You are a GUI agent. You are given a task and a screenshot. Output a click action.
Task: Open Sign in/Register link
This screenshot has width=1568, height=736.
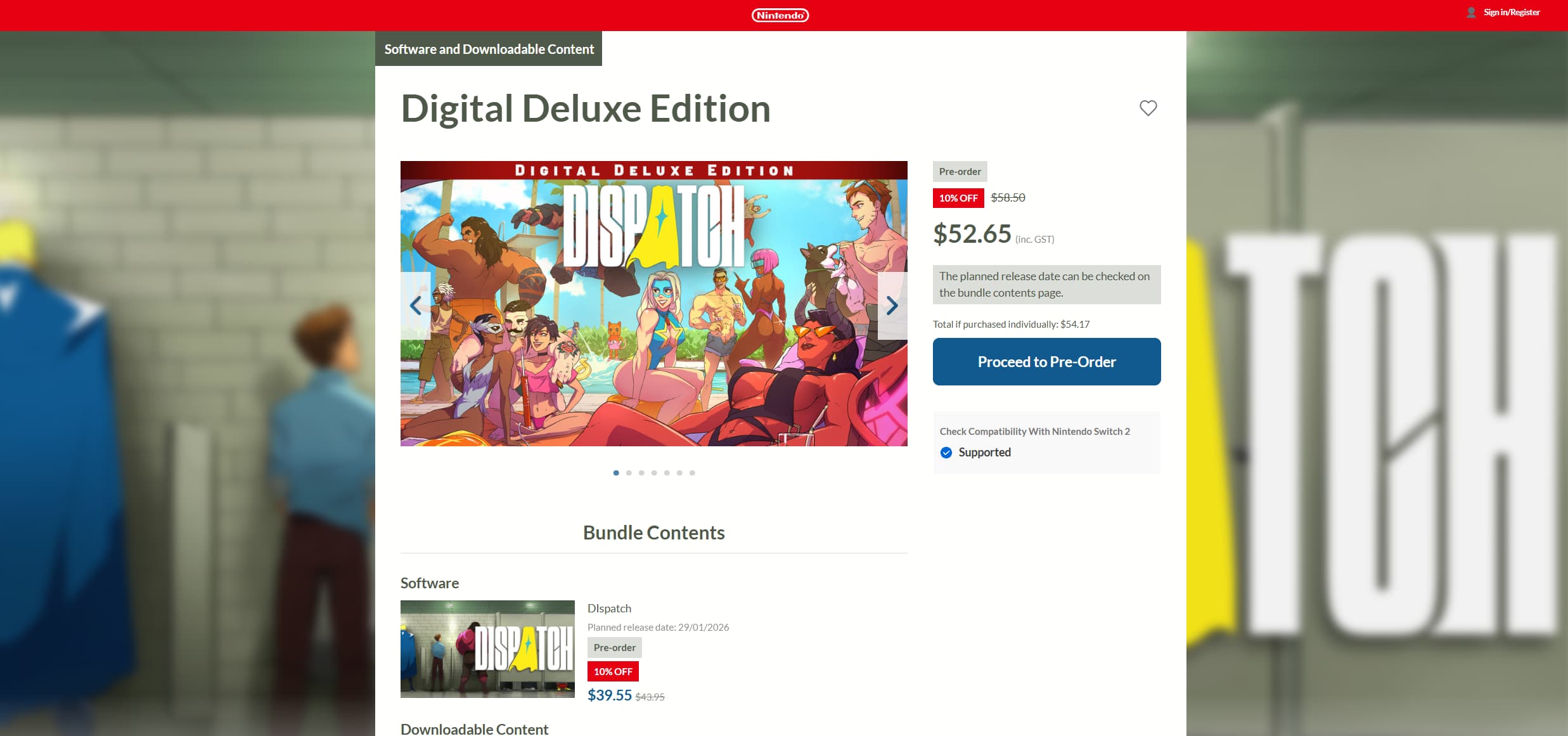coord(1511,13)
